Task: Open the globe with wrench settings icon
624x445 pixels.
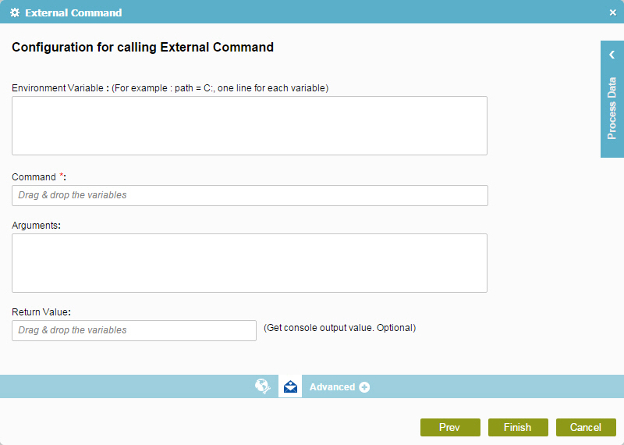Action: (263, 386)
